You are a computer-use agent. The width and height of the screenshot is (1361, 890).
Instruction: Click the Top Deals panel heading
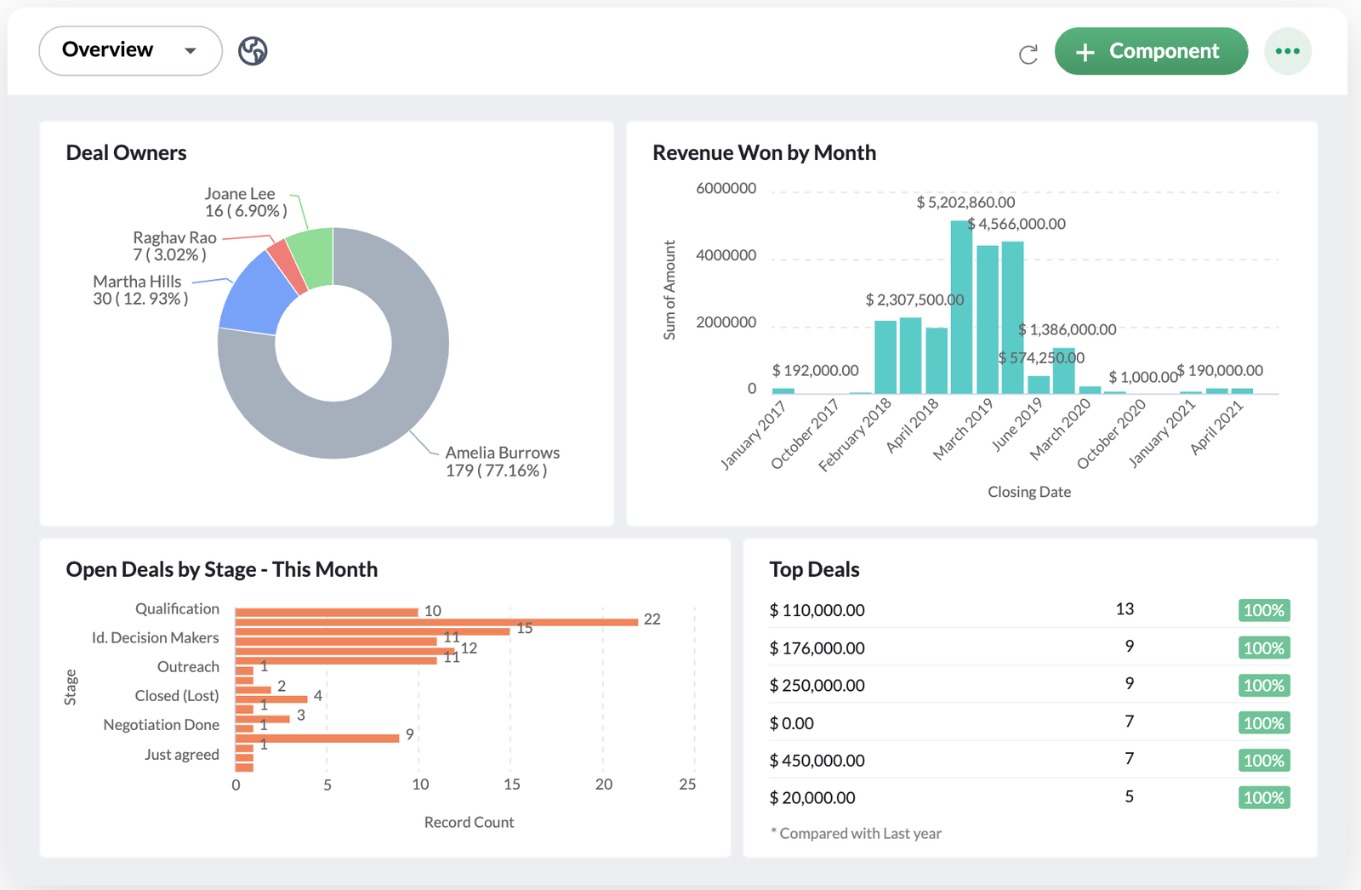[814, 569]
